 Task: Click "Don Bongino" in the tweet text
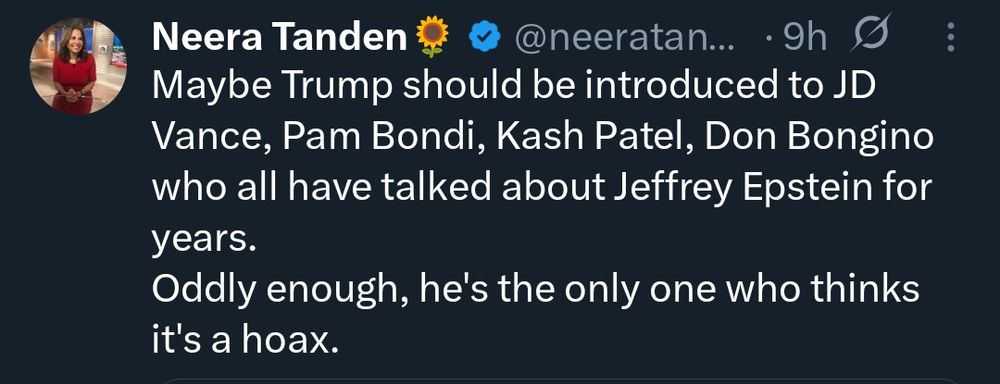818,138
